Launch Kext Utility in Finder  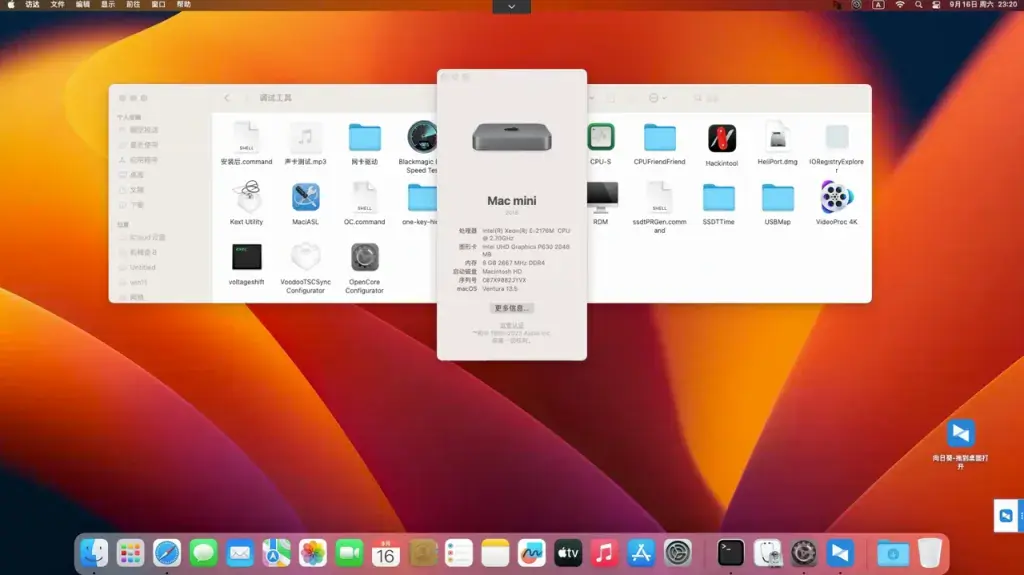click(x=246, y=197)
